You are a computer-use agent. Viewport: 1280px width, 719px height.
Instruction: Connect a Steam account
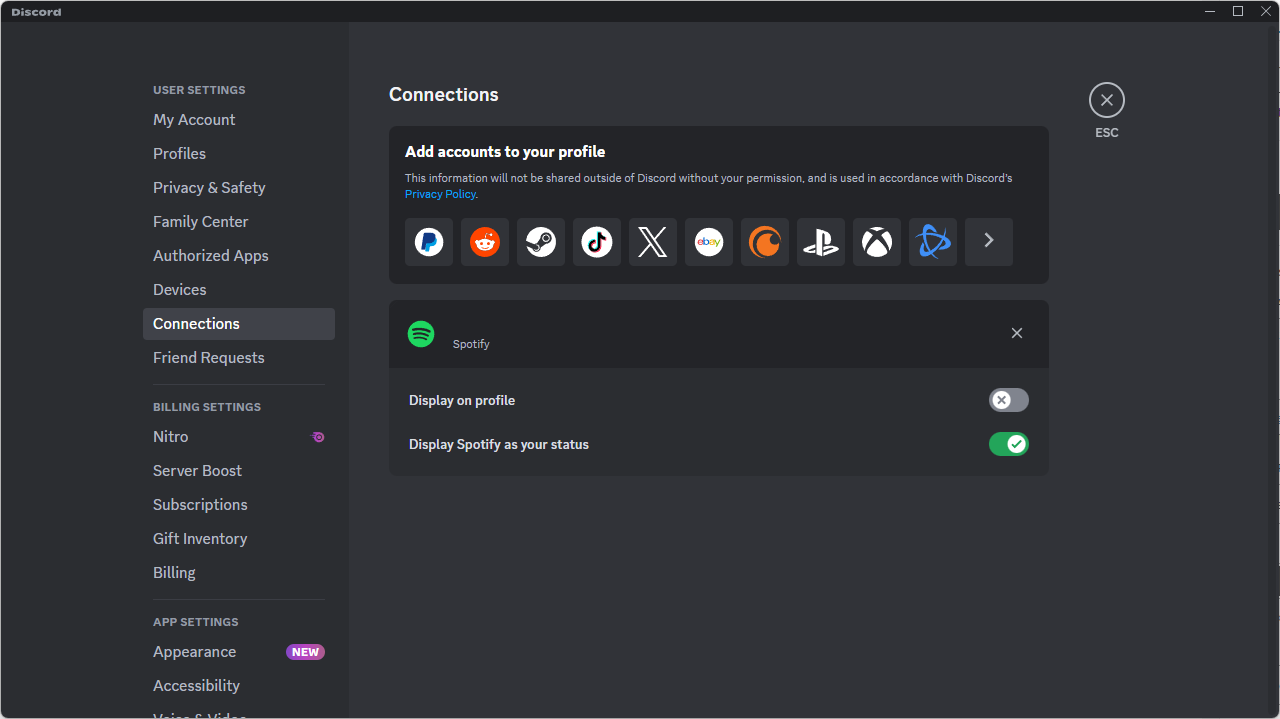(541, 242)
